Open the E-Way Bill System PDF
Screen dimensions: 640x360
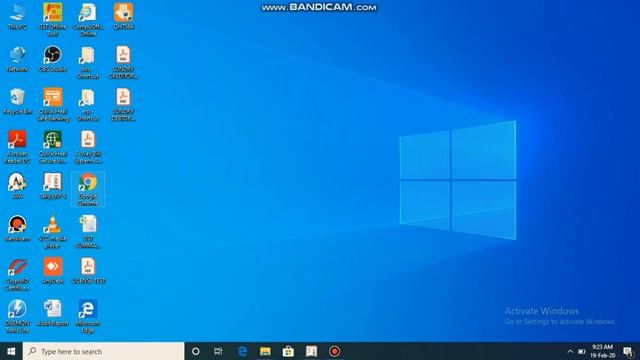point(88,147)
